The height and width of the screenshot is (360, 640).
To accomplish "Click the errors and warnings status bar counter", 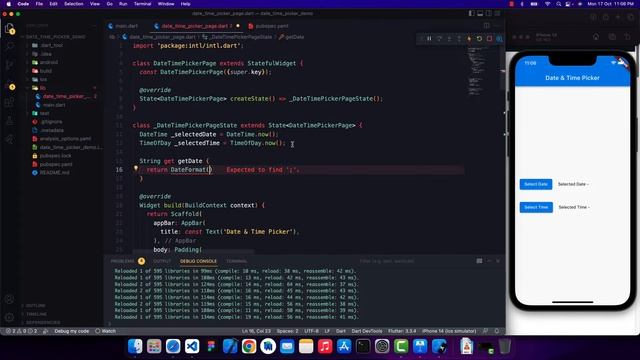I will coord(22,331).
